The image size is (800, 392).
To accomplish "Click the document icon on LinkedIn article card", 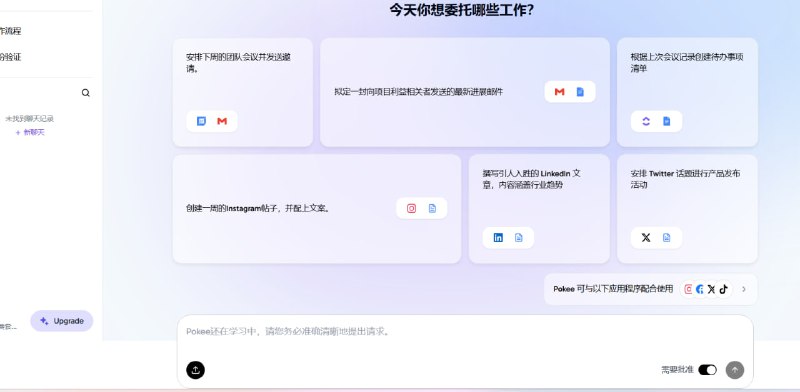I will 518,237.
